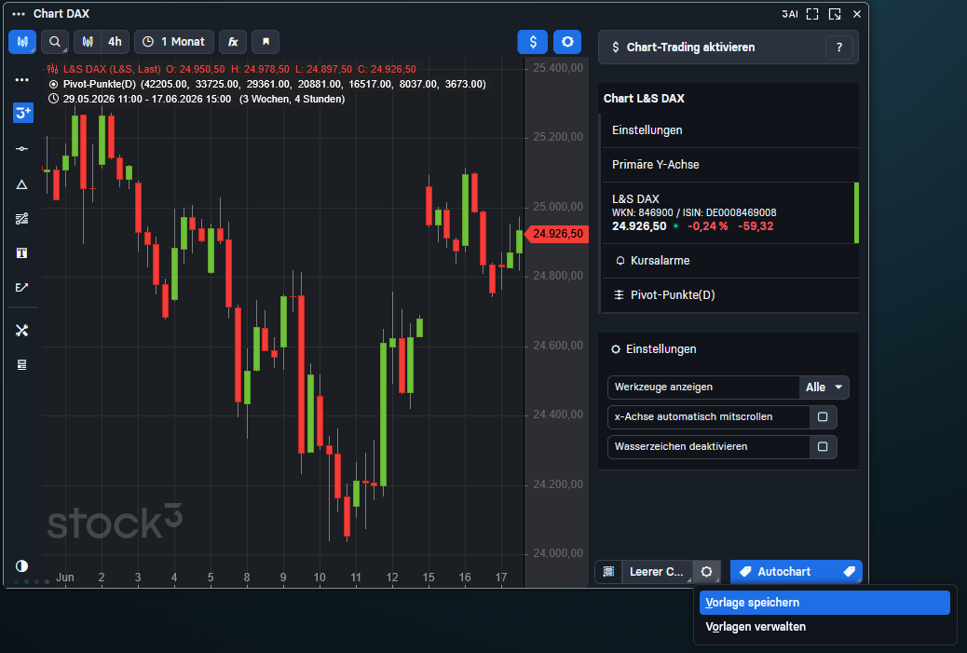This screenshot has width=967, height=653.
Task: Open the three-dot menu beside Chart DAX title
Action: coord(19,14)
